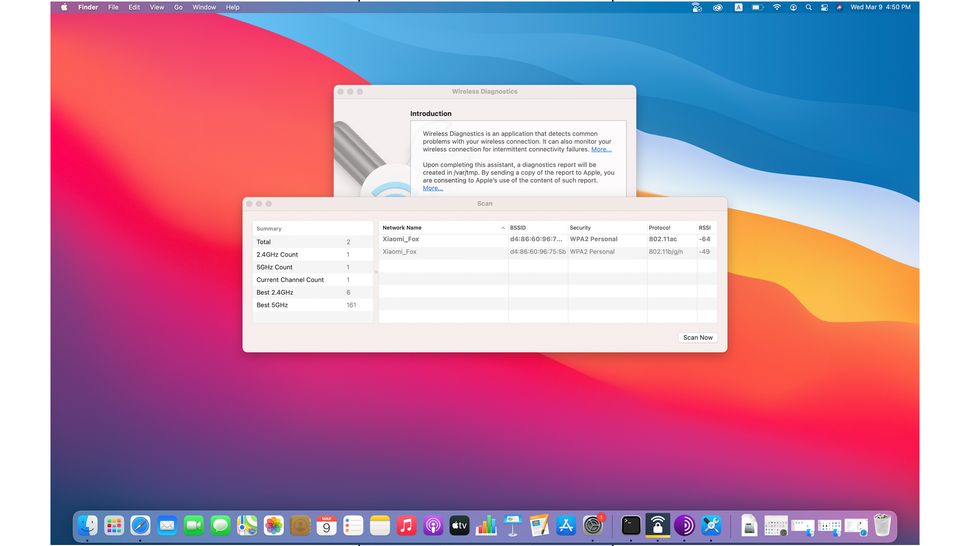Sort by Protocol column header

pyautogui.click(x=672, y=228)
